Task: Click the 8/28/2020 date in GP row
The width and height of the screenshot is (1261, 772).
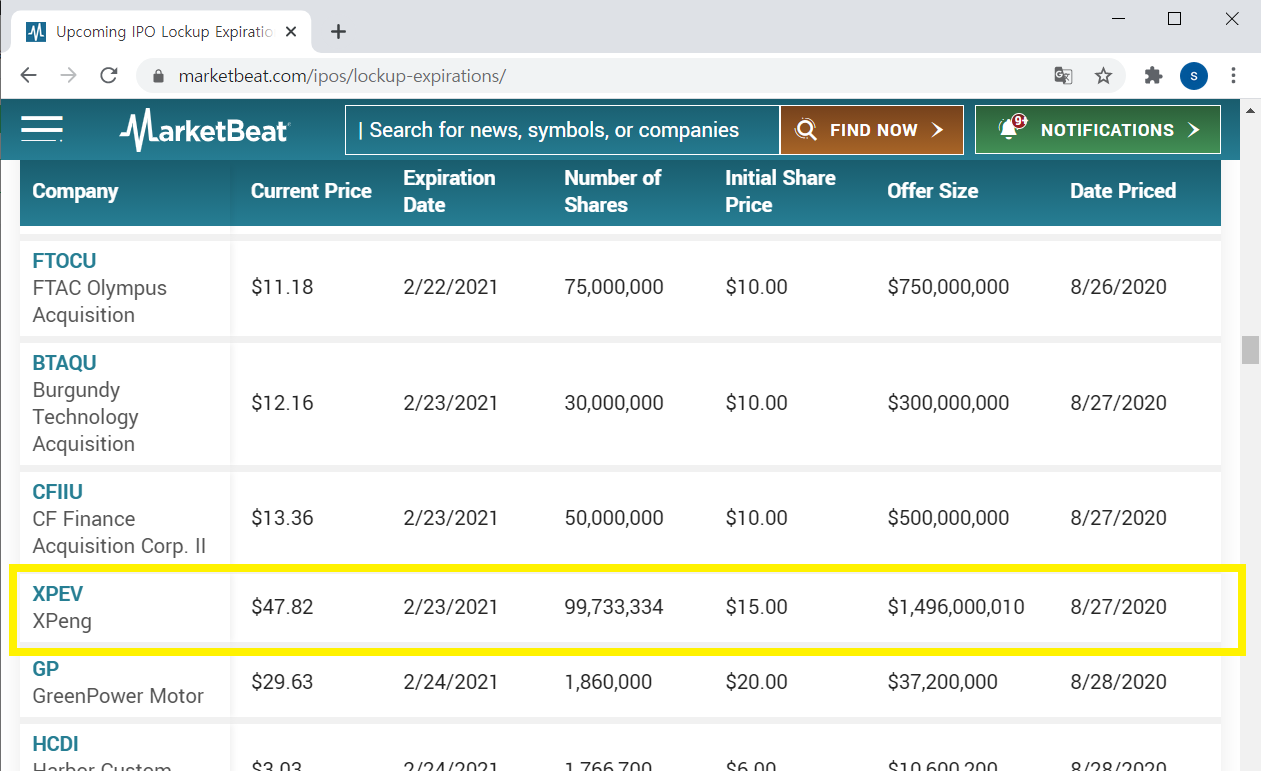Action: (x=1118, y=683)
